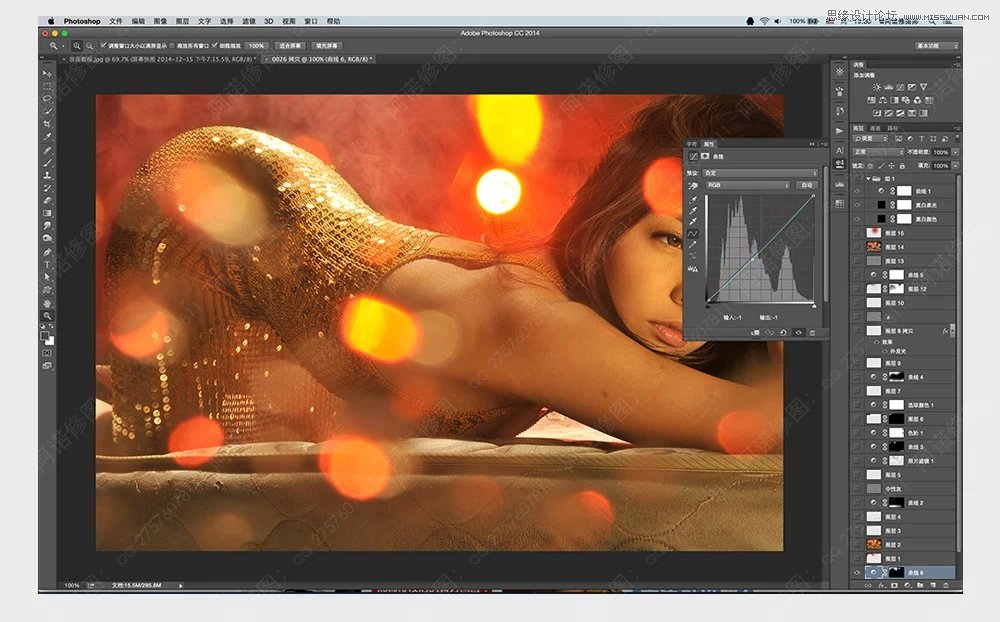
Task: Click the 自动 button in Curves
Action: coord(806,185)
